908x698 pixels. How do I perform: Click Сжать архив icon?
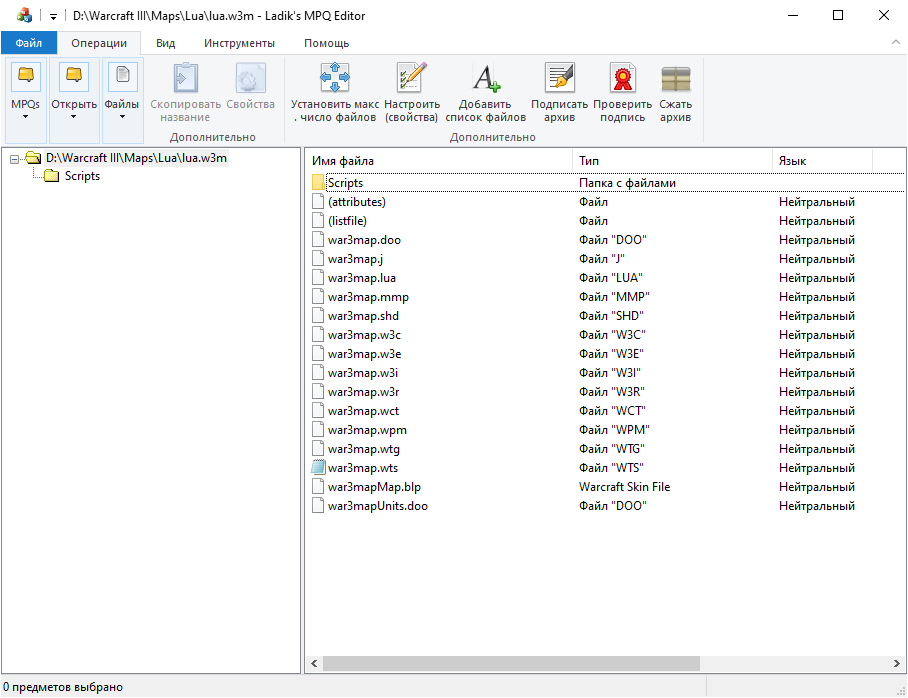(676, 78)
